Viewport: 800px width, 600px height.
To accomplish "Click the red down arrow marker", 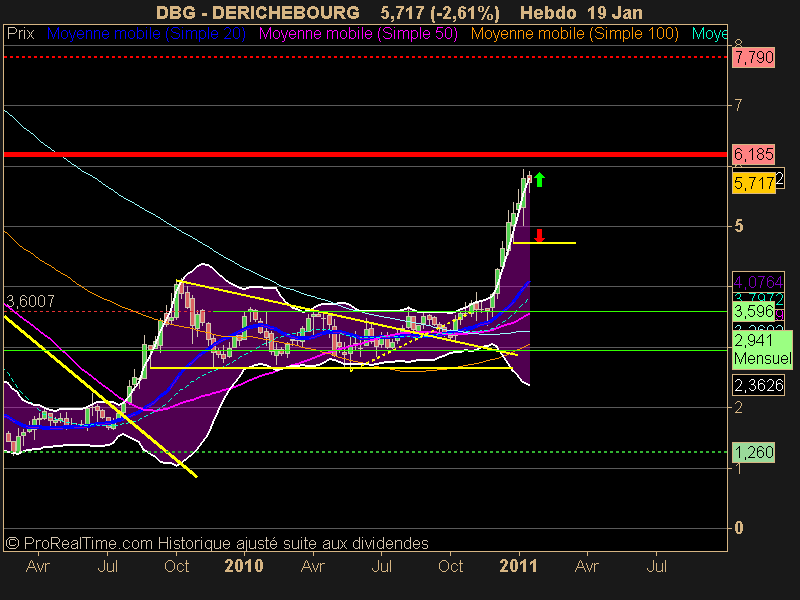I will coord(539,236).
